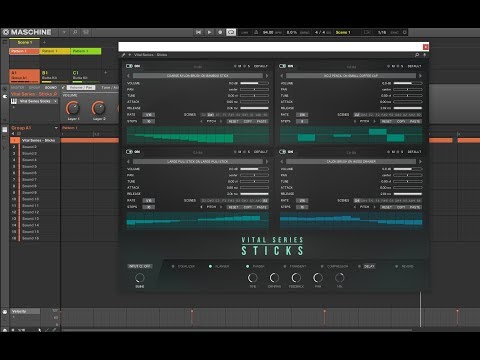Add a new scene with the plus icon
This screenshot has width=480, height=360.
pyautogui.click(x=44, y=43)
